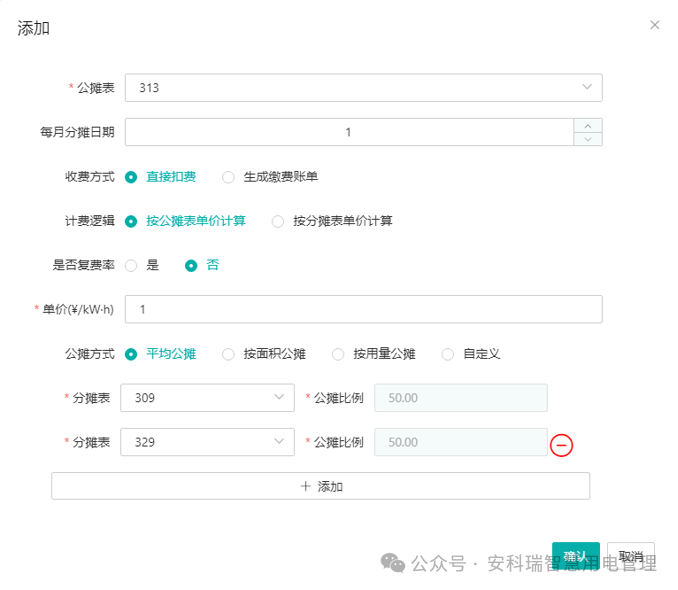Click the red minus icon to remove row 329

tap(562, 445)
